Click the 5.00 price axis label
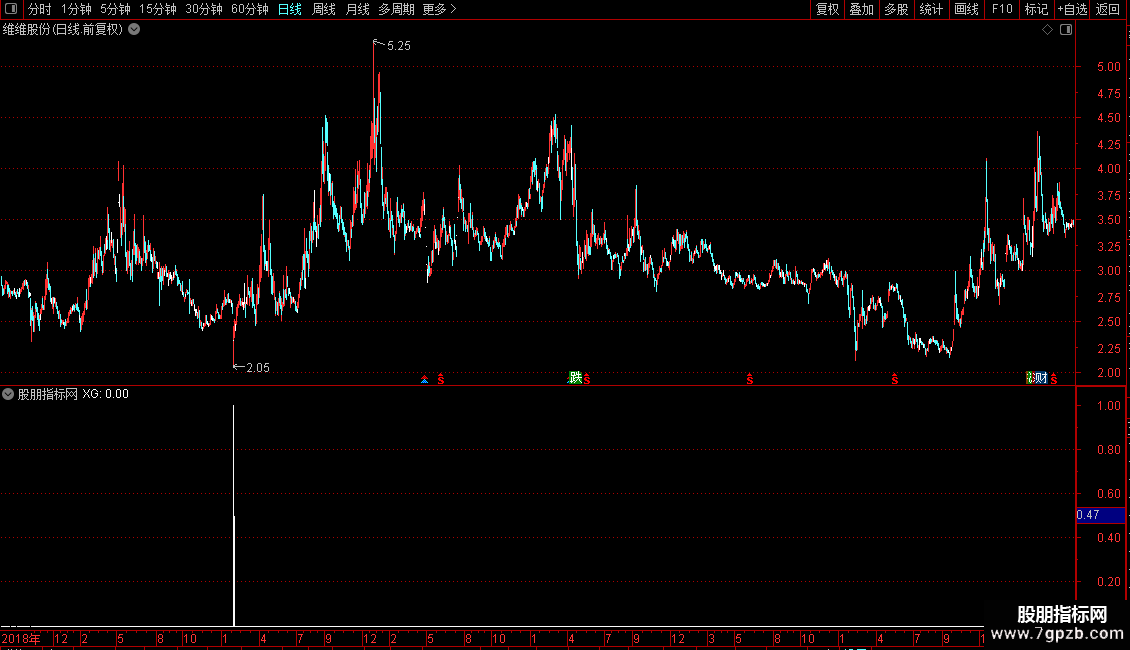1130x650 pixels. coord(1108,67)
